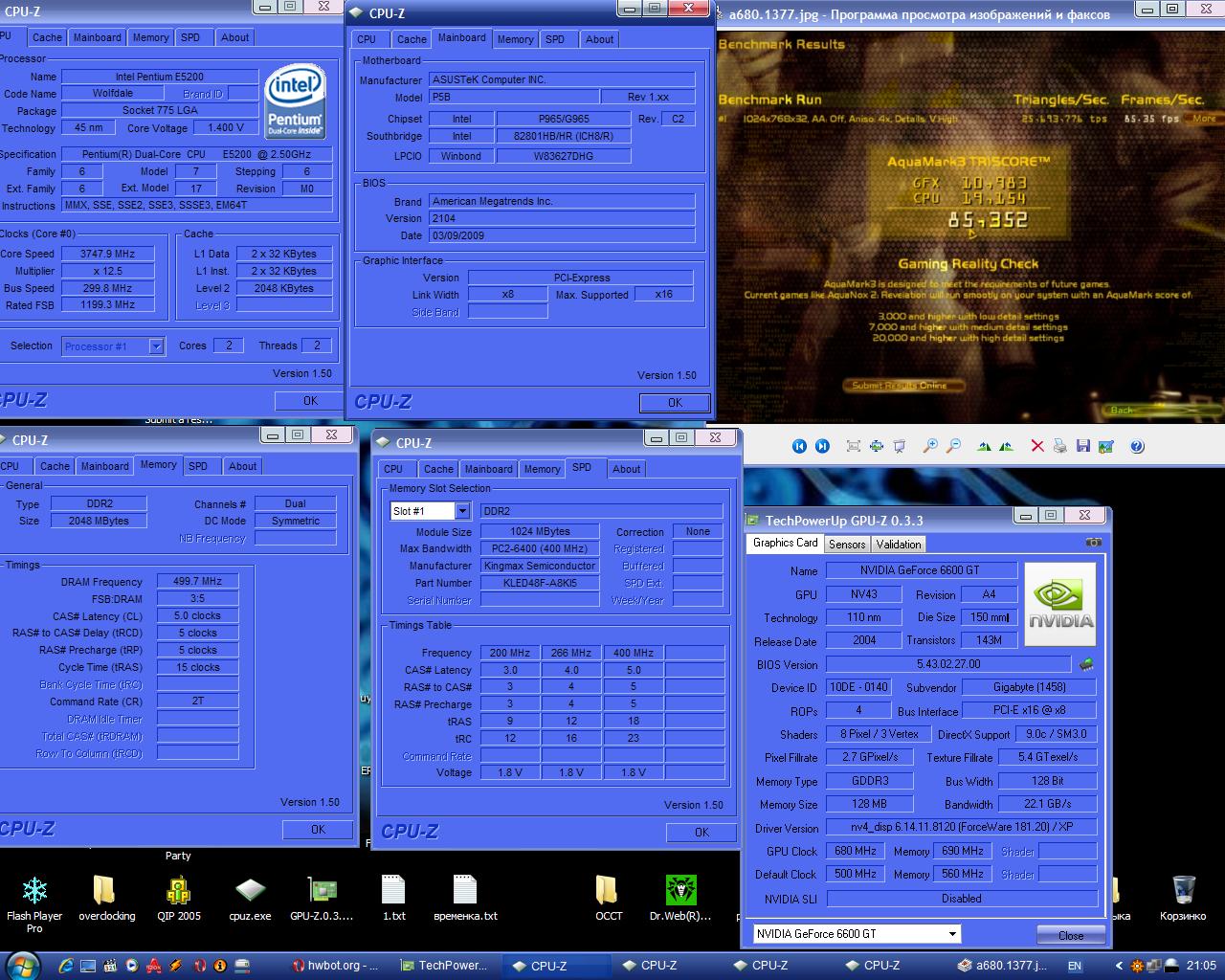Click taskbar clock showing 21:05

tap(1201, 966)
